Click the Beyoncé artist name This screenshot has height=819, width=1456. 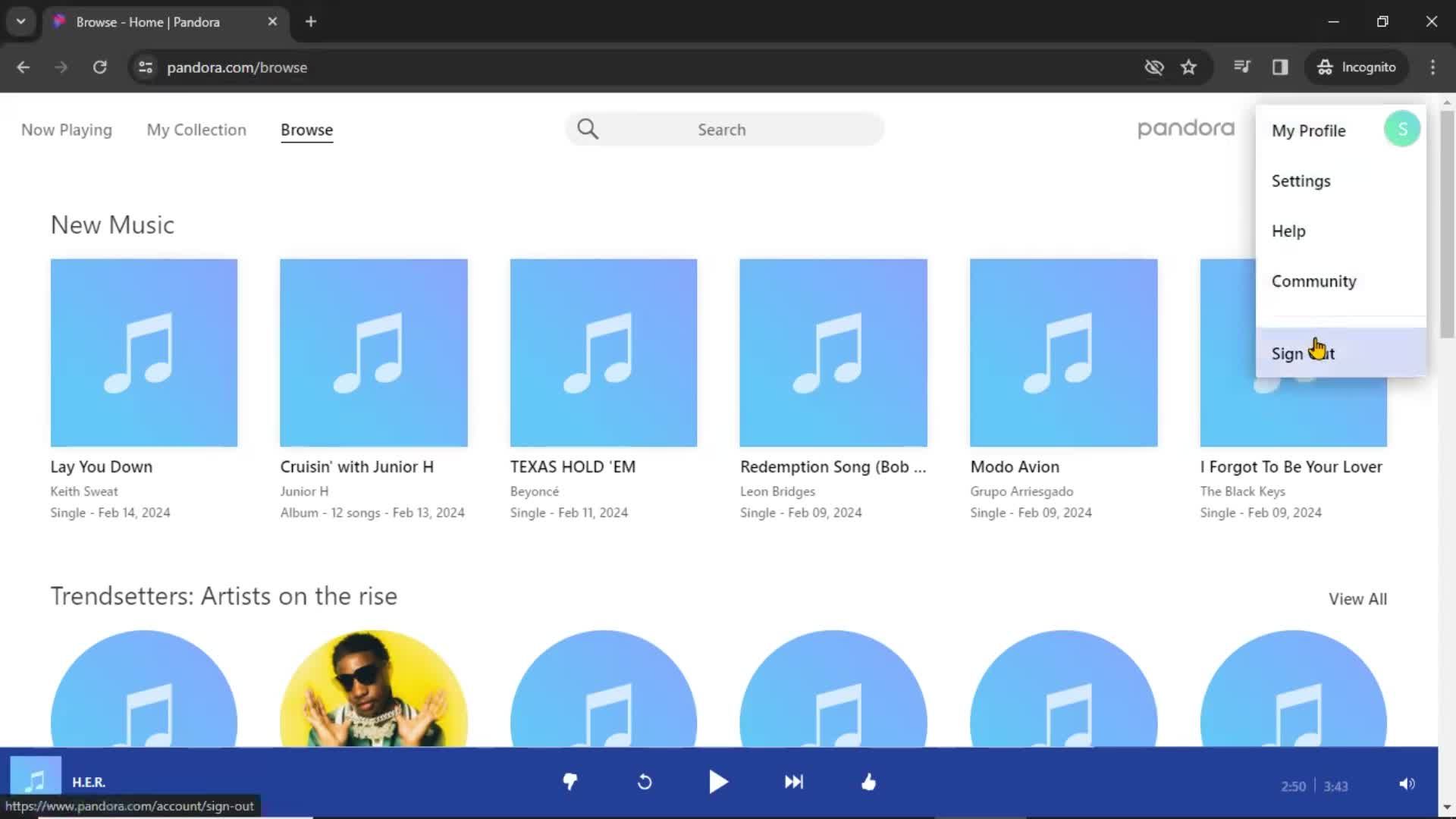[535, 491]
